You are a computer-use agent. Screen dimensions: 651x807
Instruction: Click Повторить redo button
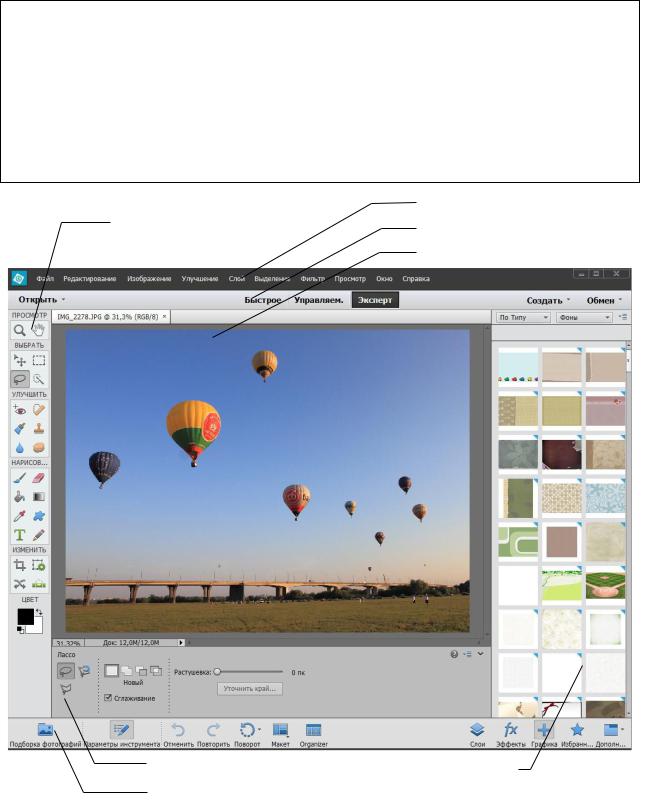[213, 734]
